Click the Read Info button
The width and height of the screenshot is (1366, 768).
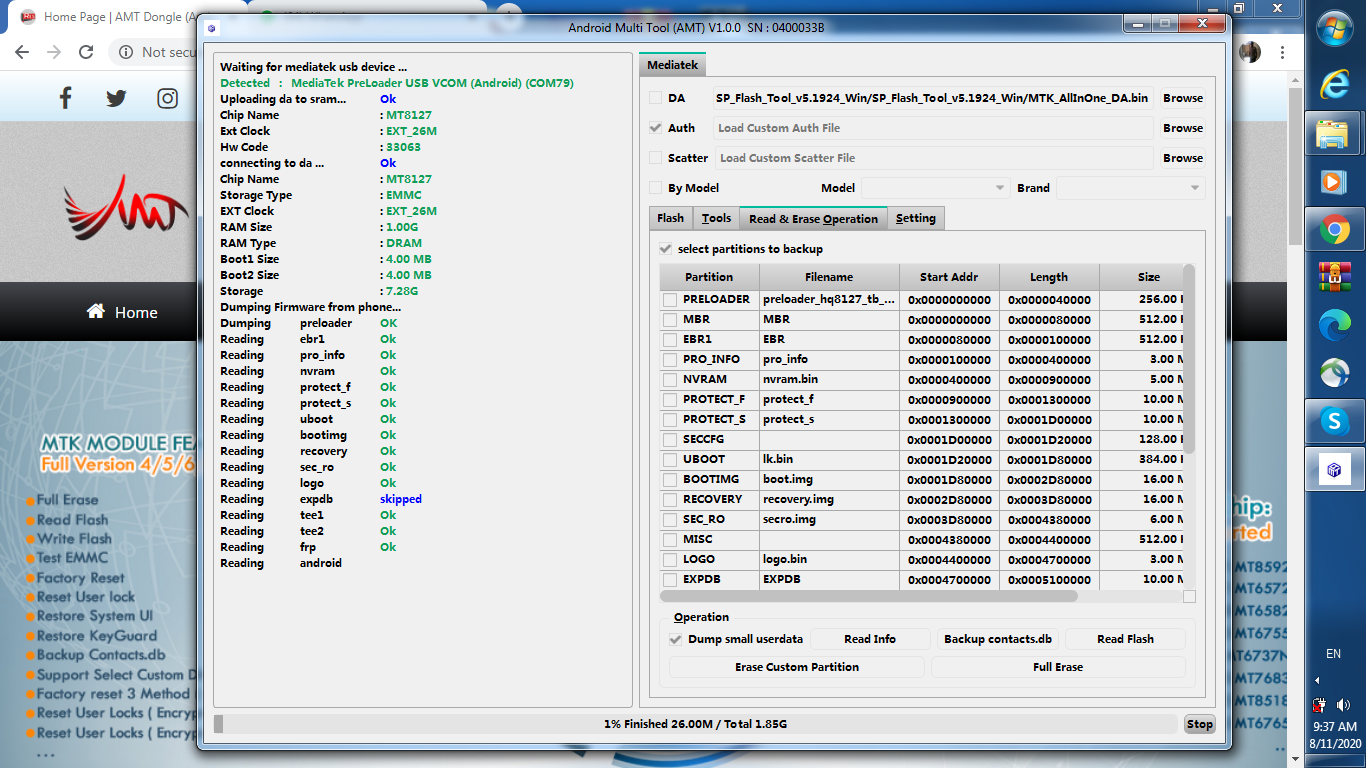[870, 639]
